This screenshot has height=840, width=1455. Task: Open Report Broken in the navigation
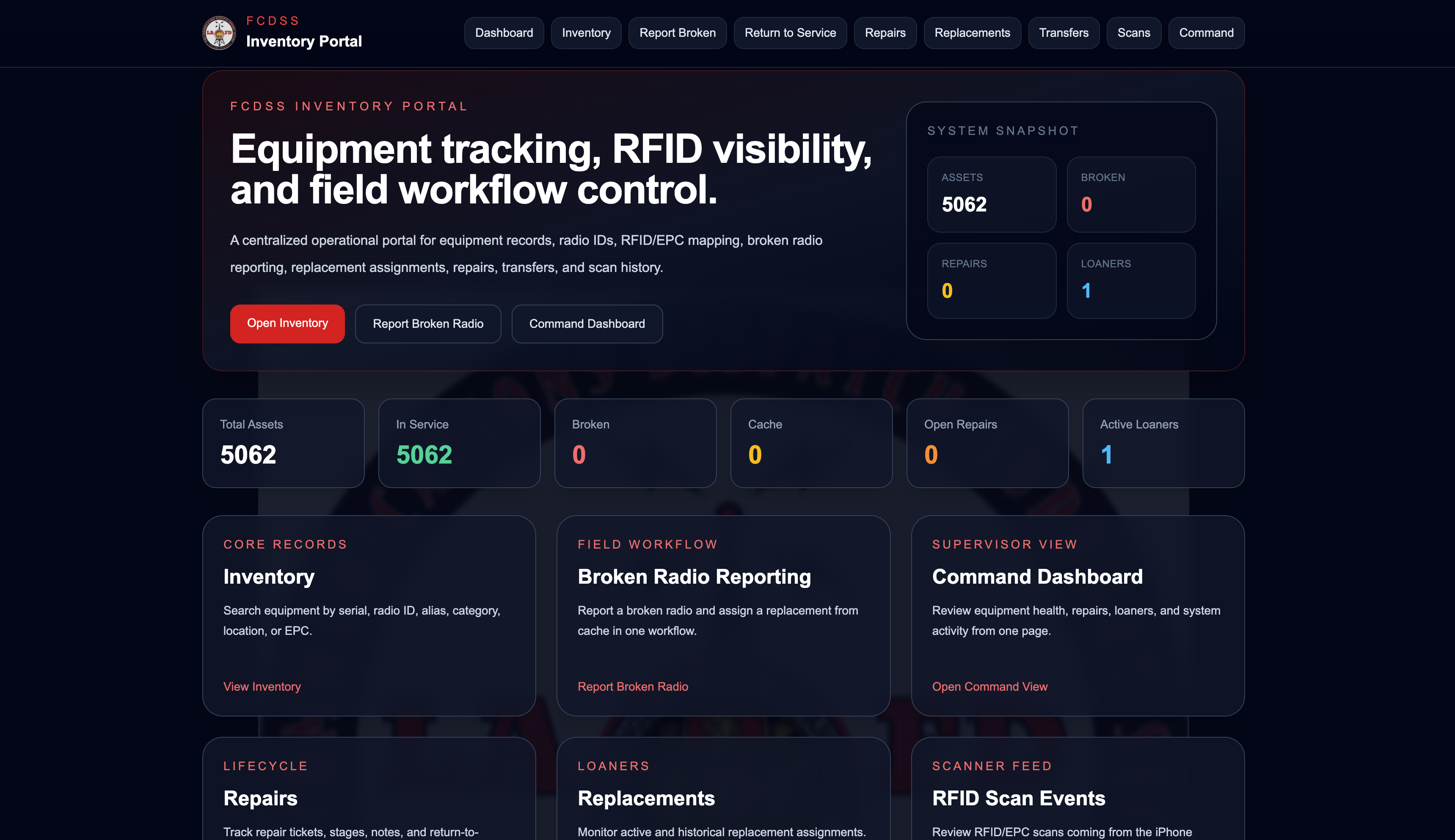point(677,33)
